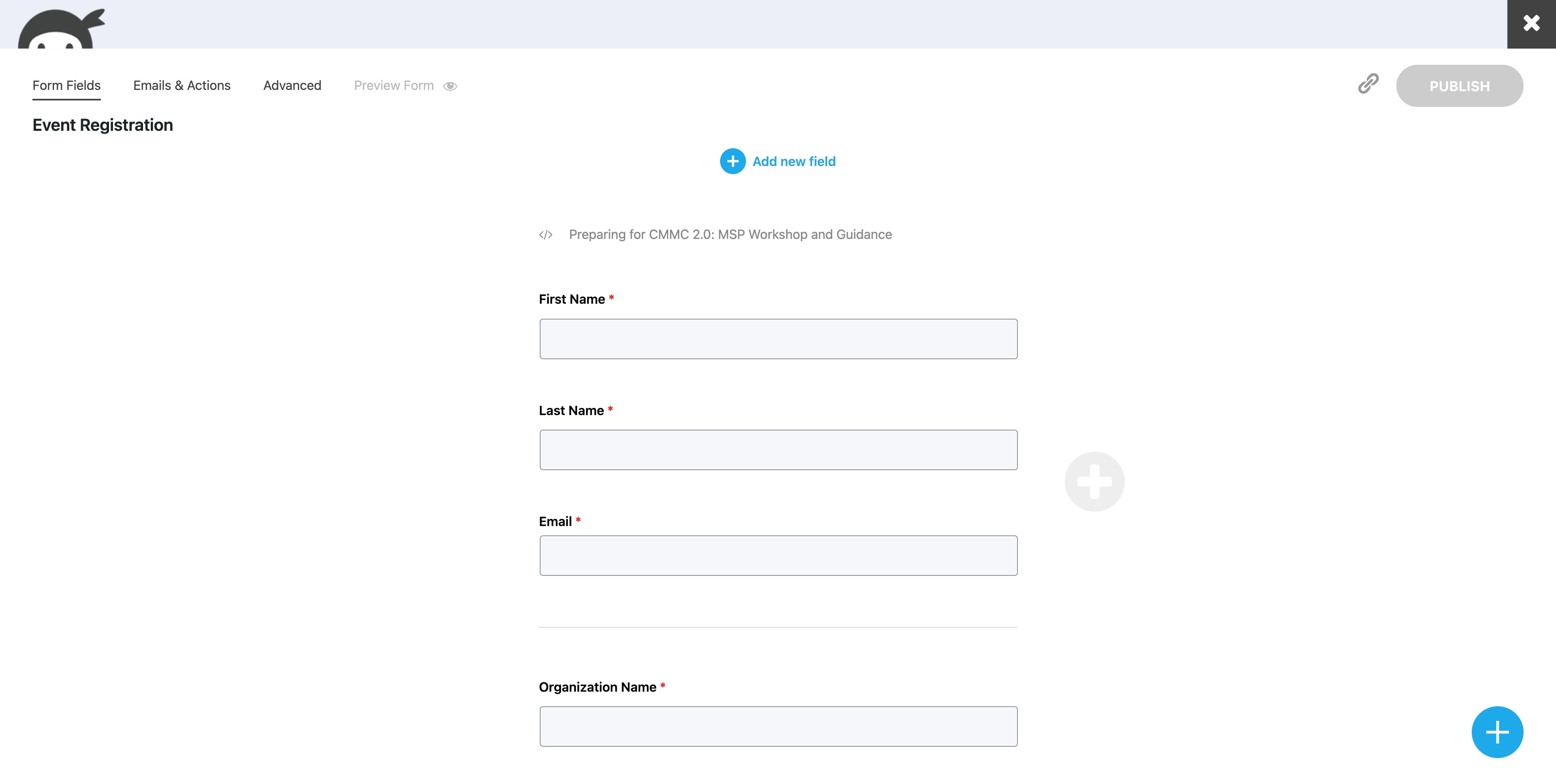This screenshot has width=1556, height=784.
Task: Click the eye icon next to Preview Form
Action: point(450,86)
